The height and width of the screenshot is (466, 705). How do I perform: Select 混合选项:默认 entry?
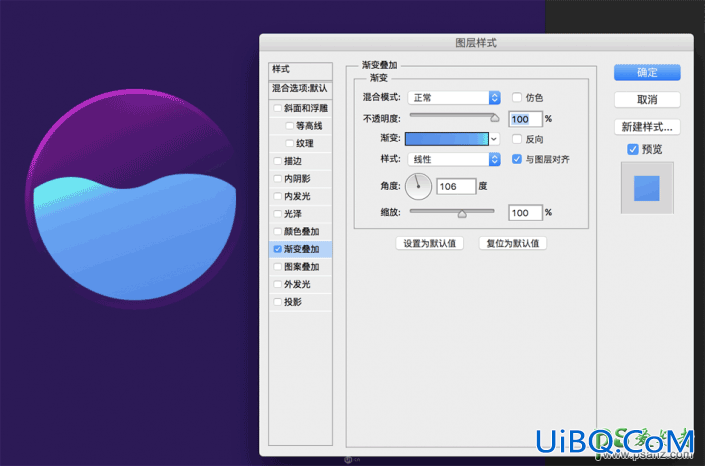pyautogui.click(x=300, y=89)
